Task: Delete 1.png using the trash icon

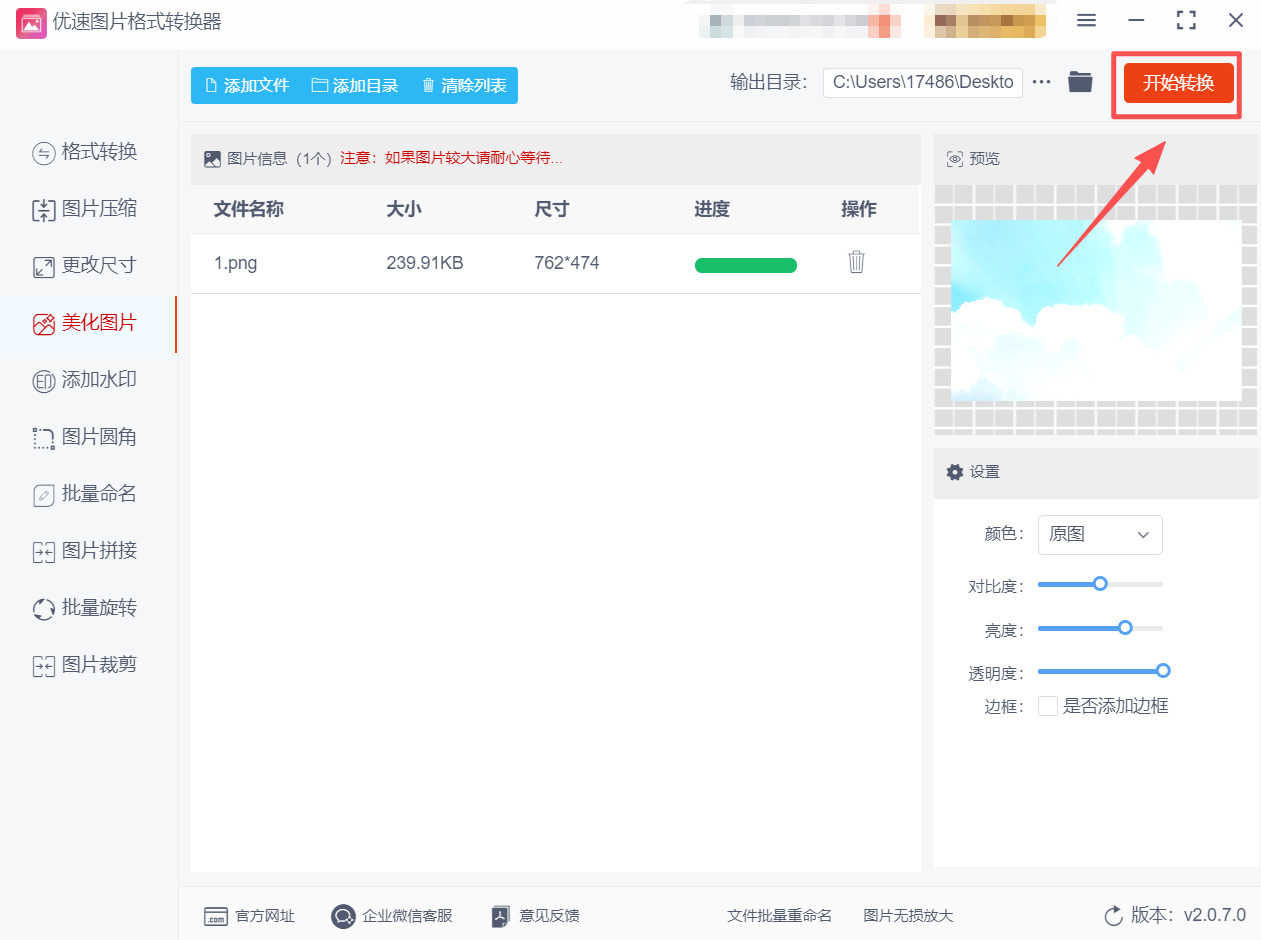Action: pos(856,263)
